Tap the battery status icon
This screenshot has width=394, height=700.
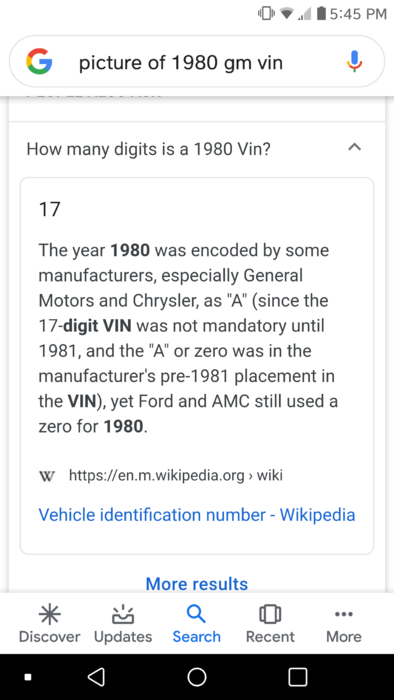(321, 14)
